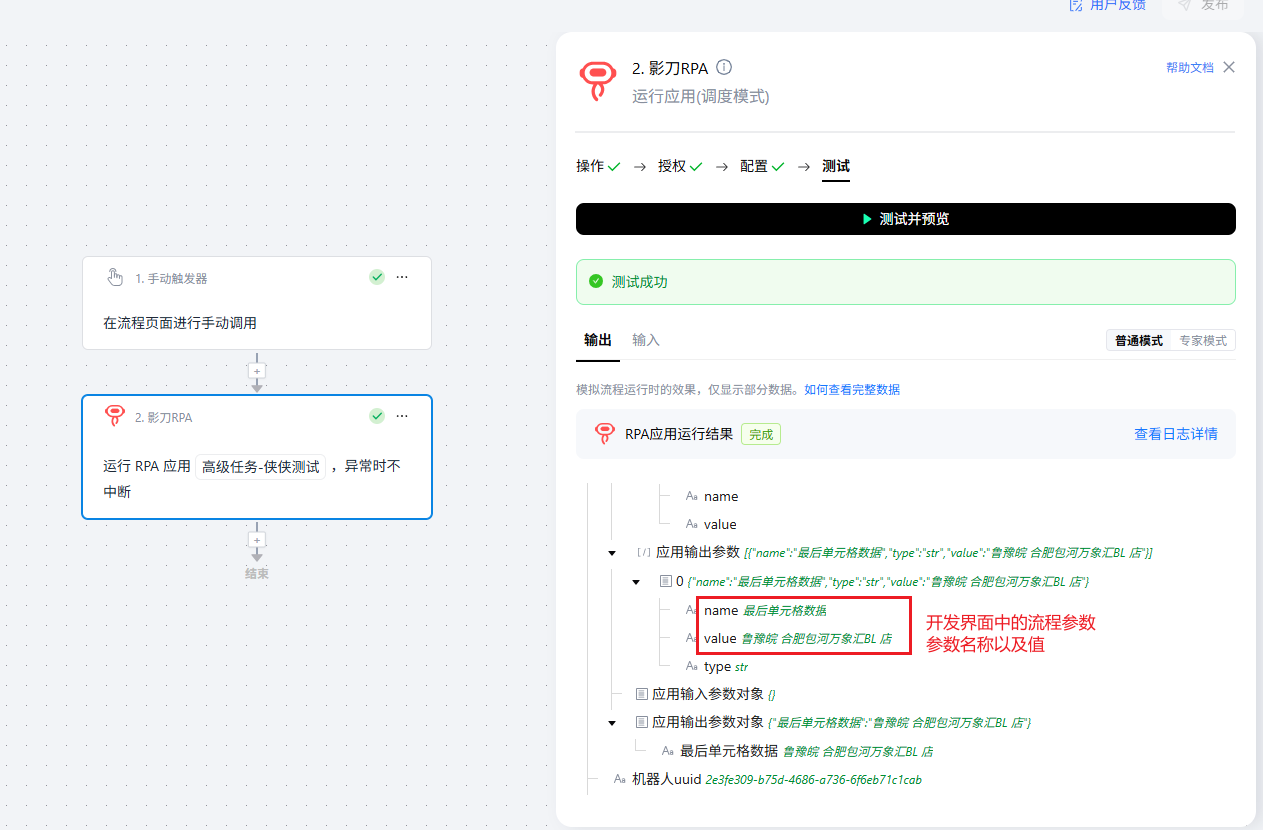Open the 帮助文档 help link
1263x830 pixels.
click(1190, 68)
